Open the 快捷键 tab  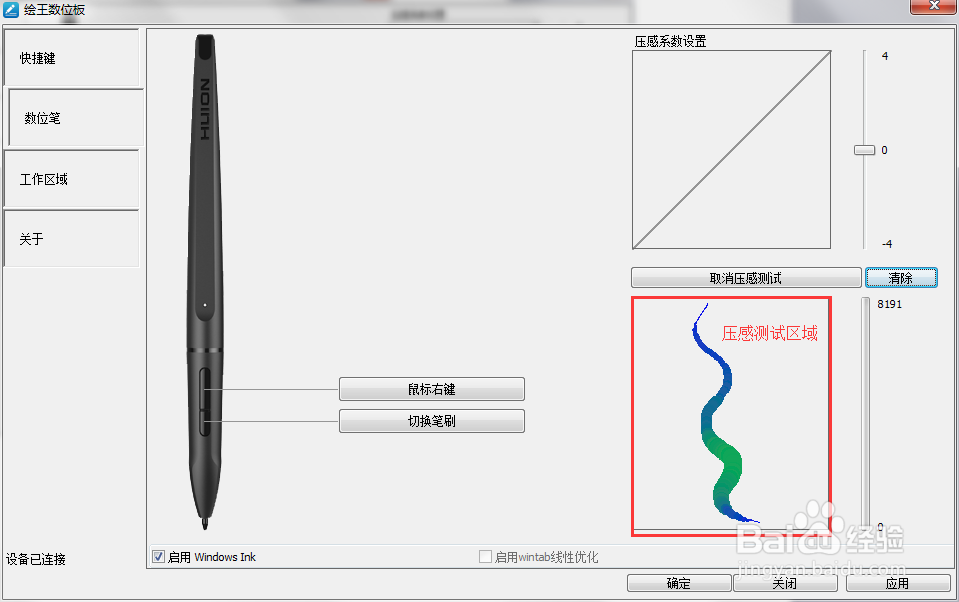72,58
